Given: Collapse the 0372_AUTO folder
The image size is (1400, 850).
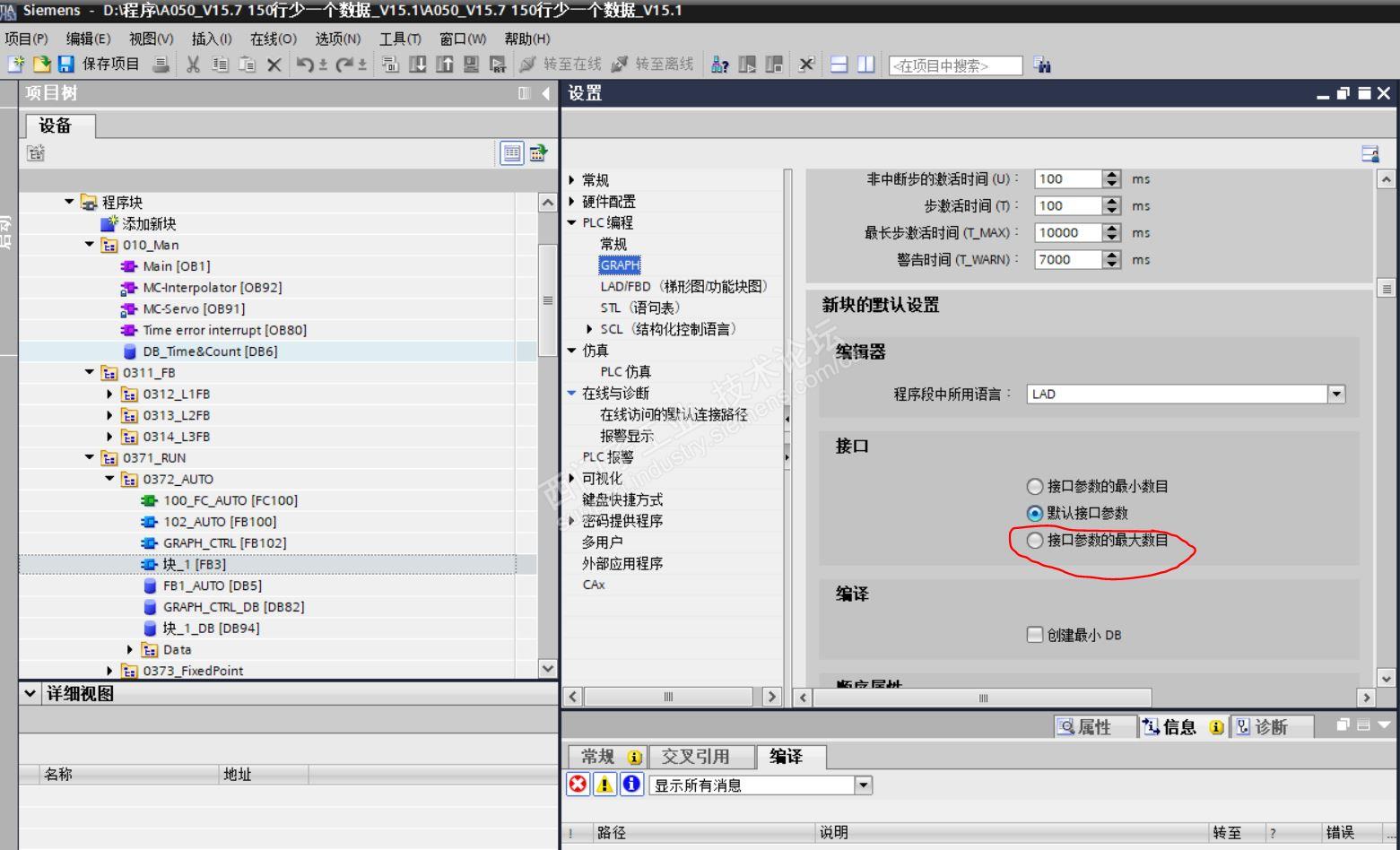Looking at the screenshot, I should coord(109,479).
